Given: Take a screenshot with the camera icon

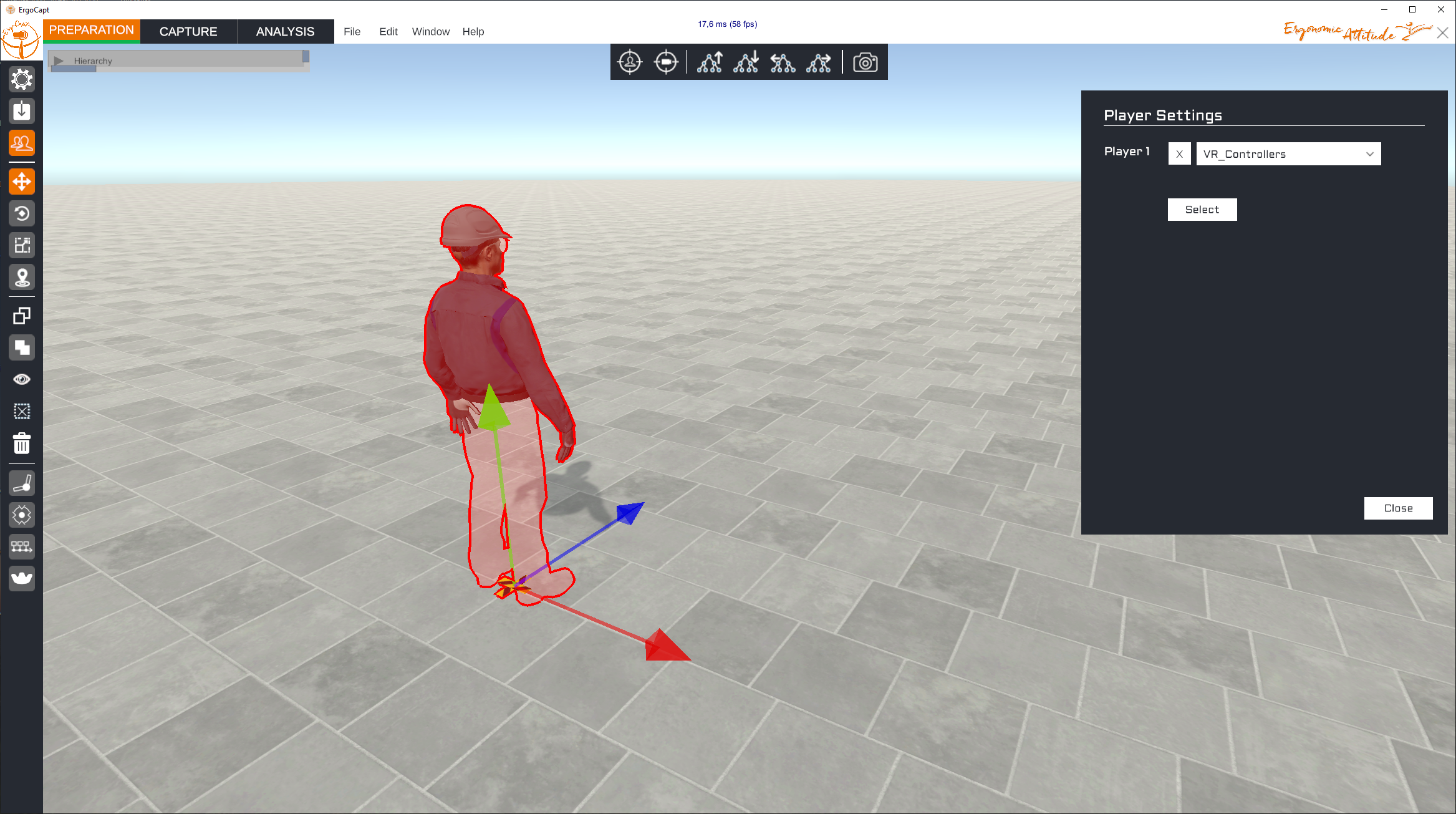Looking at the screenshot, I should 865,62.
